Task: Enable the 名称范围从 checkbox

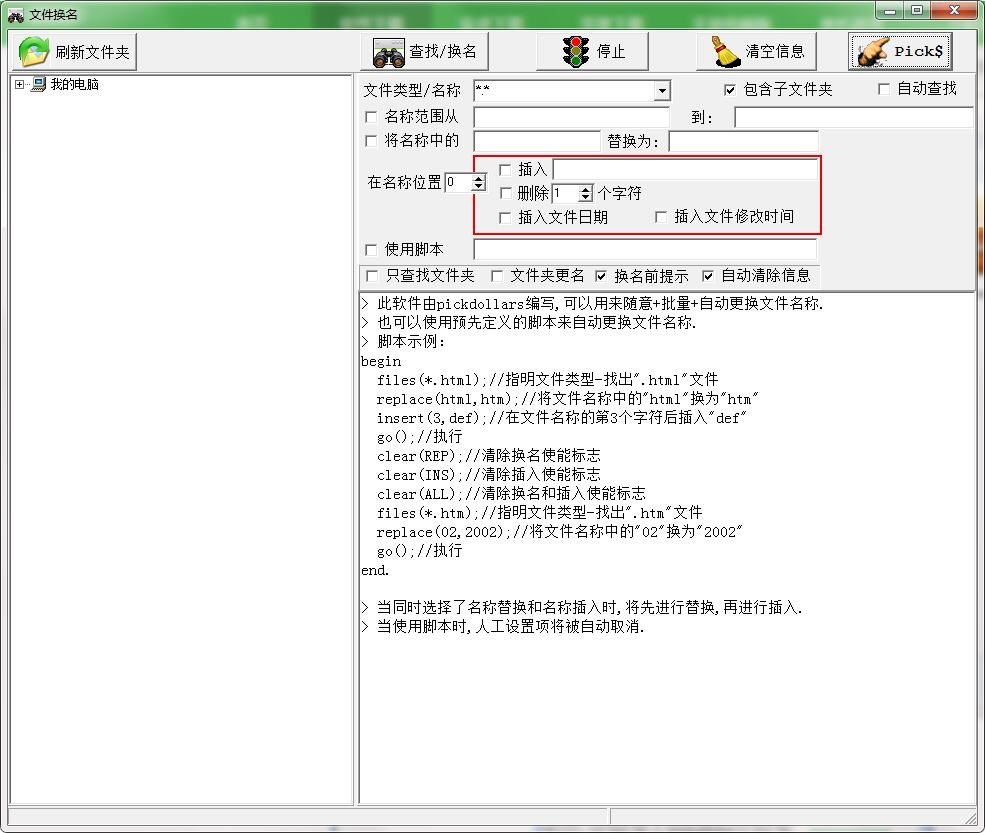Action: [371, 117]
